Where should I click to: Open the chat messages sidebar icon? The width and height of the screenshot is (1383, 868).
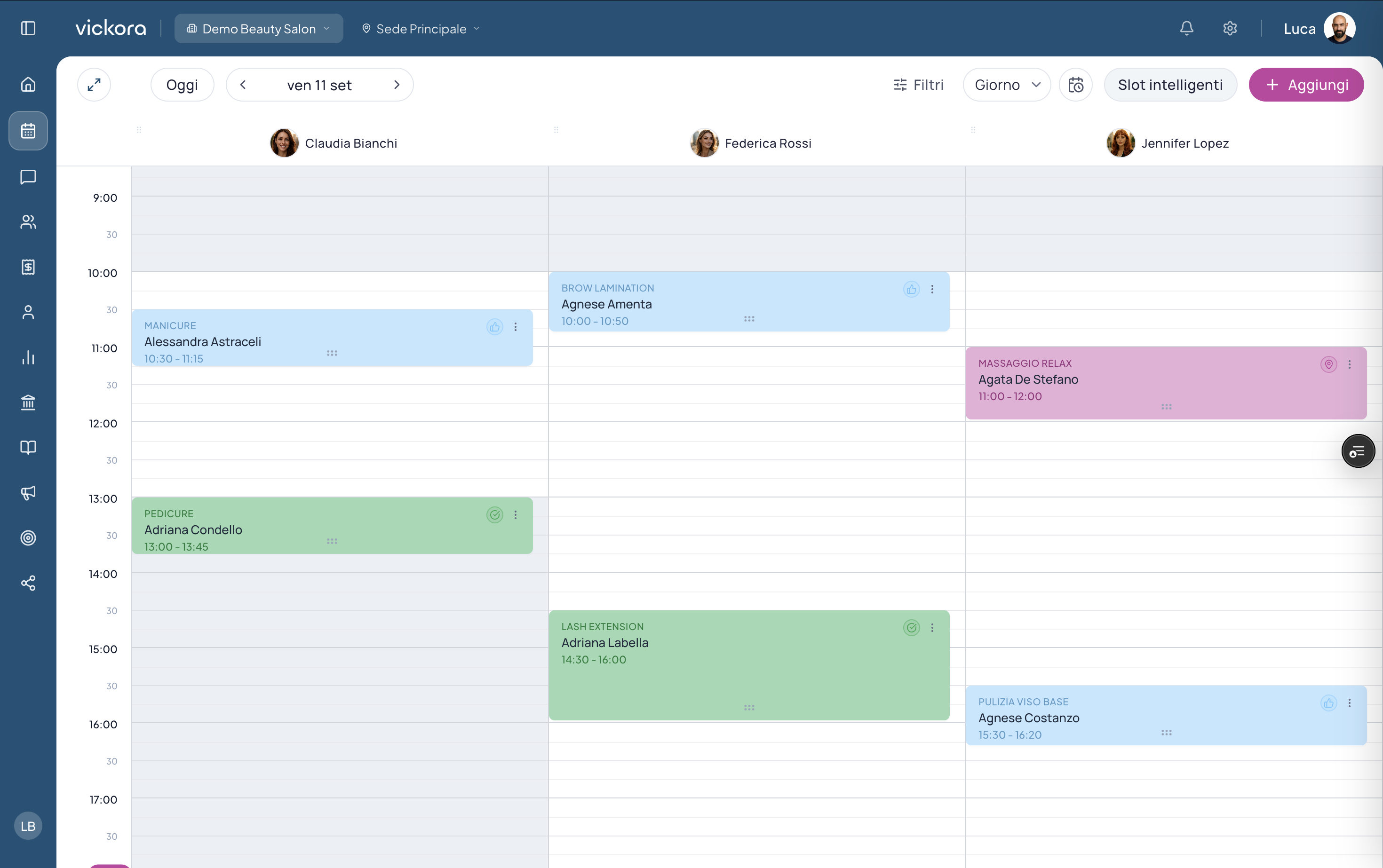(x=28, y=177)
